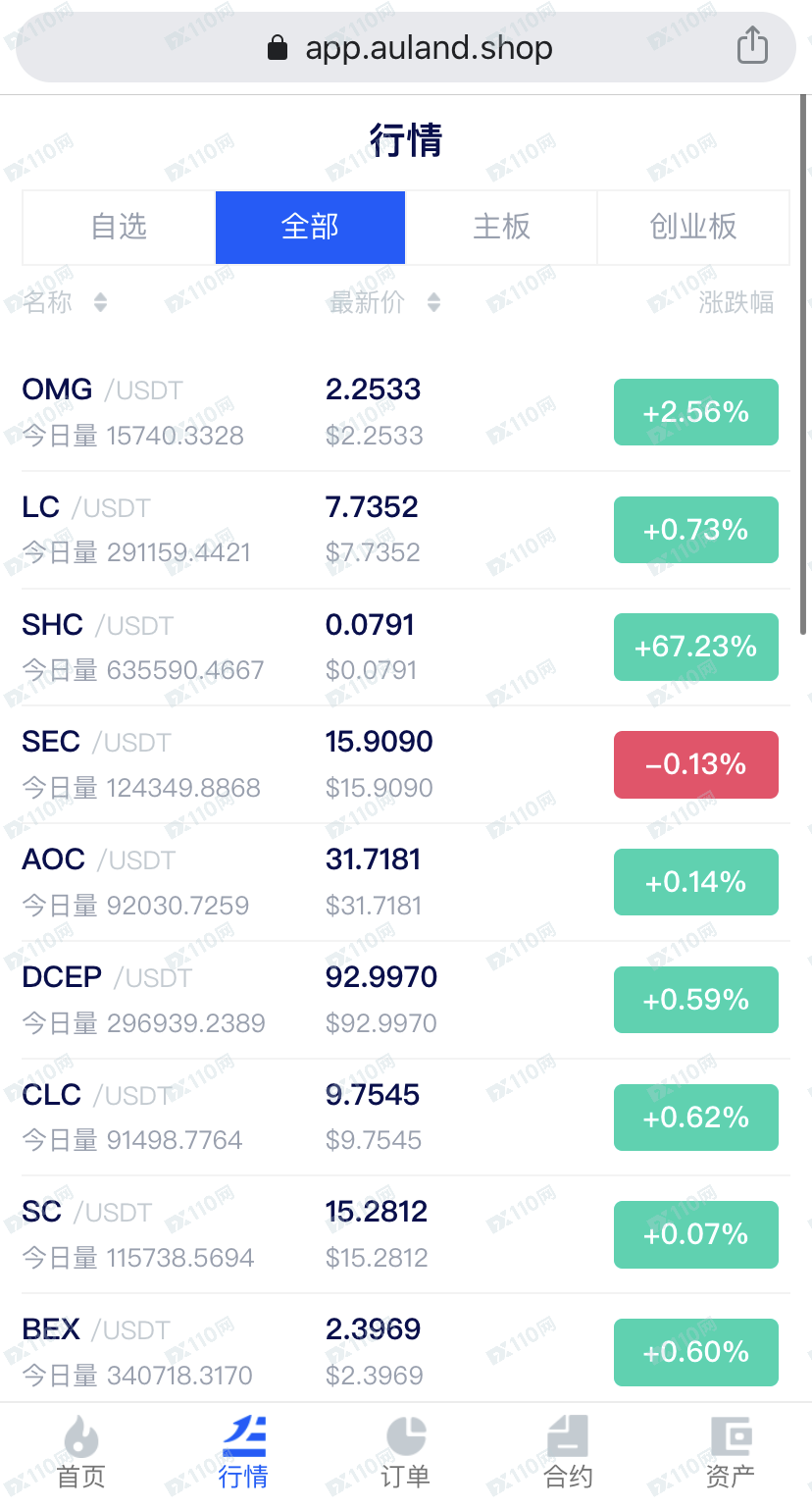Open the 资产 assets icon

pyautogui.click(x=731, y=1436)
